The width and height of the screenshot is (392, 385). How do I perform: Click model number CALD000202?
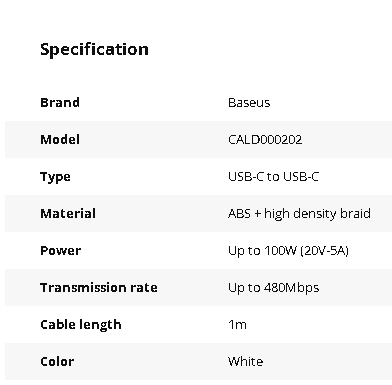(x=265, y=139)
